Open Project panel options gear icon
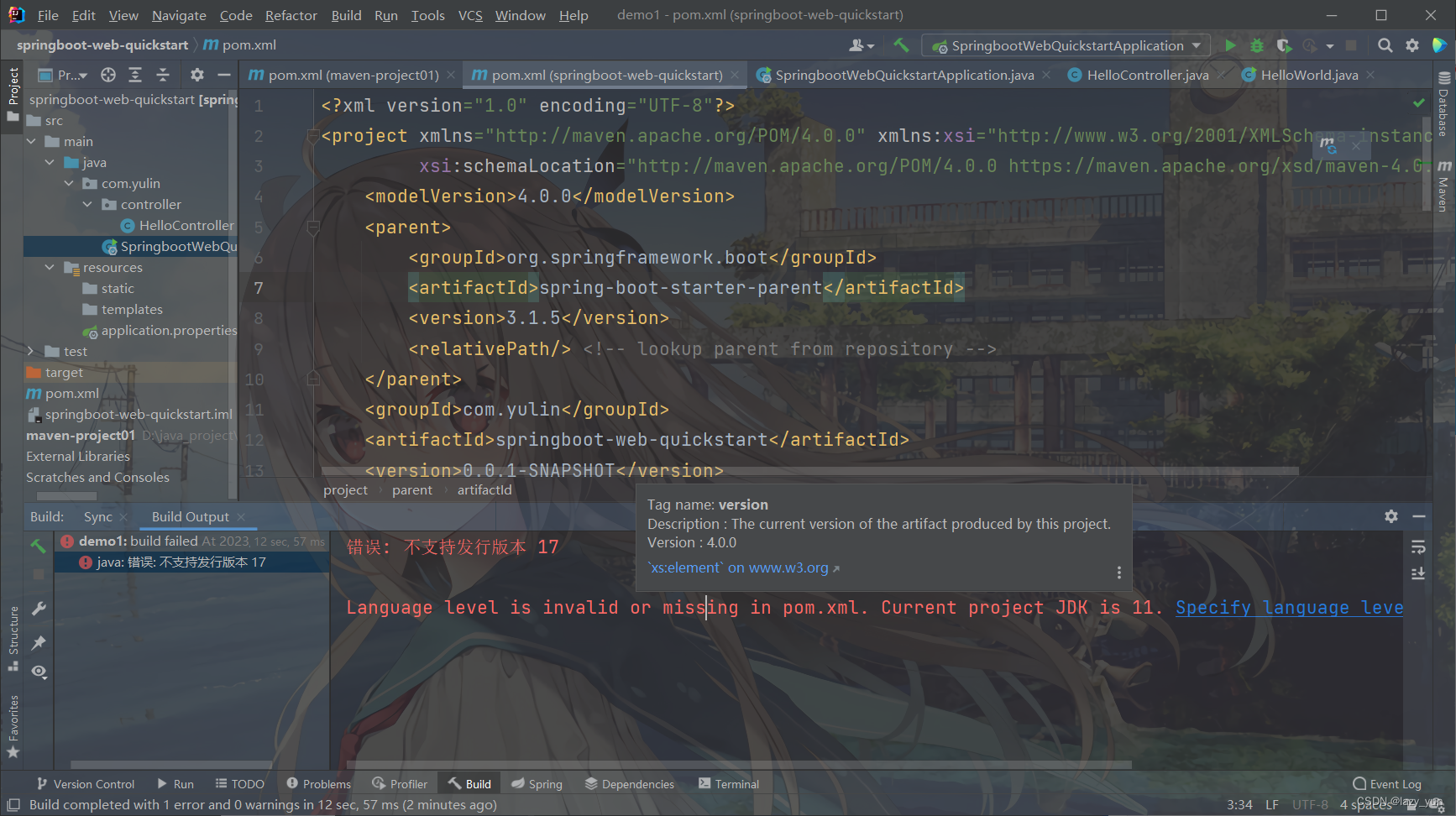This screenshot has height=816, width=1456. pyautogui.click(x=197, y=75)
